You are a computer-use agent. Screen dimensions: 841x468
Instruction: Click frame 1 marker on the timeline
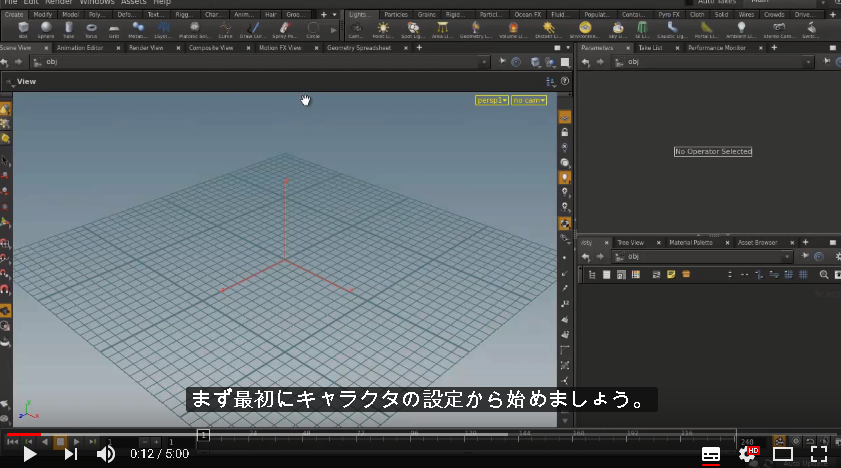203,435
